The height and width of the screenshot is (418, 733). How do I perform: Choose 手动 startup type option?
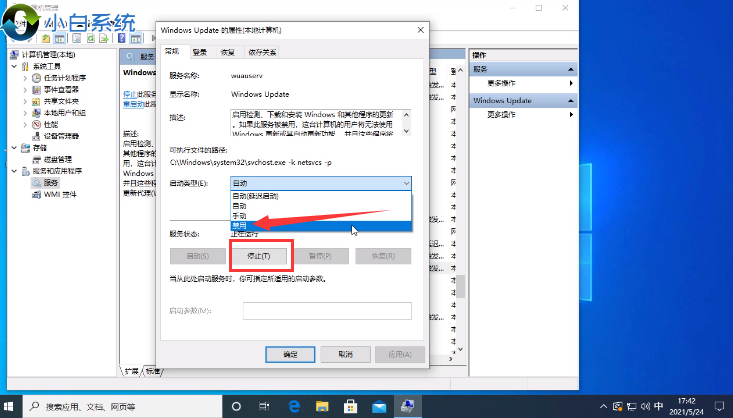pyautogui.click(x=321, y=216)
